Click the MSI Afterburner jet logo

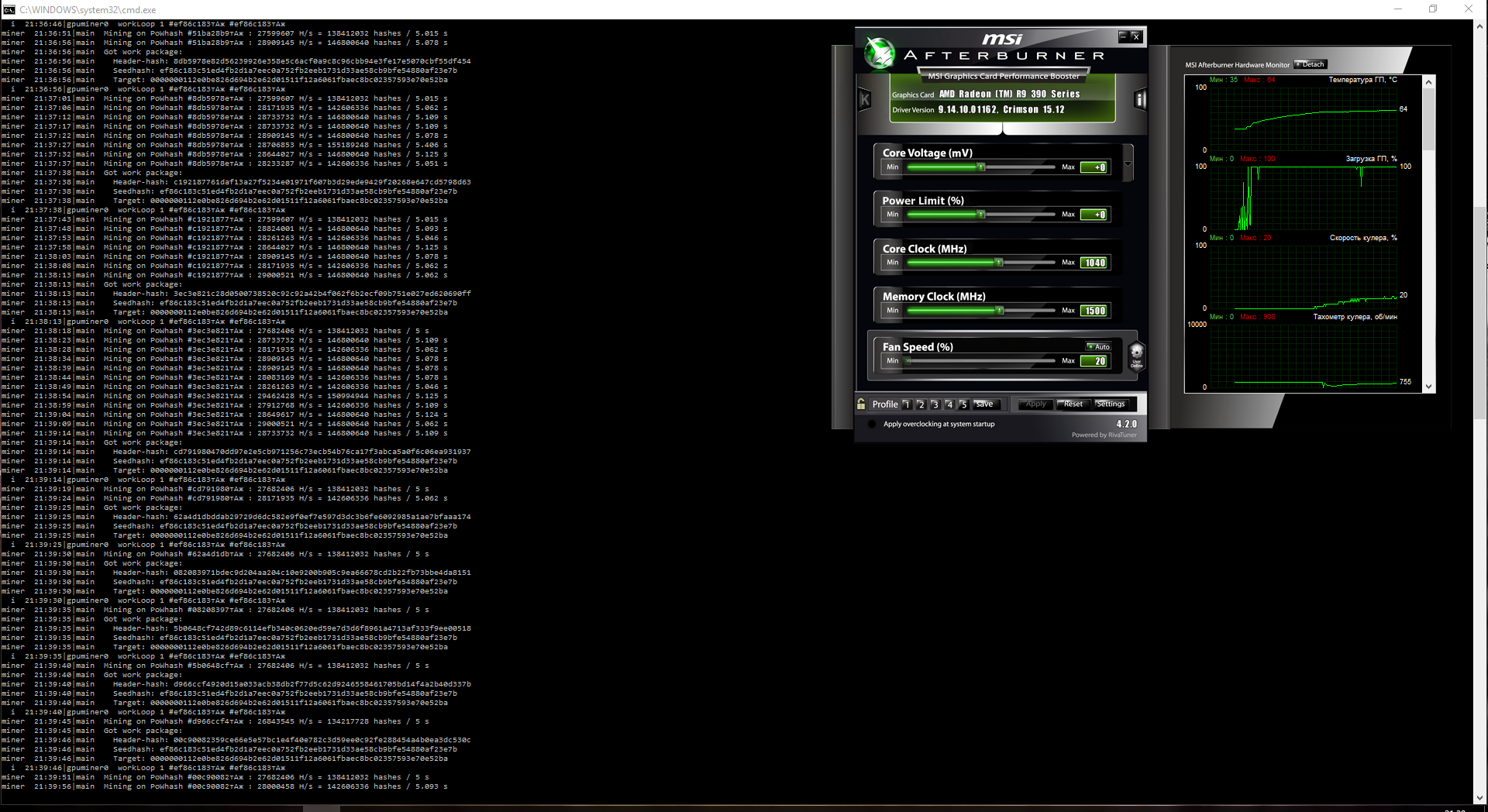pos(880,53)
